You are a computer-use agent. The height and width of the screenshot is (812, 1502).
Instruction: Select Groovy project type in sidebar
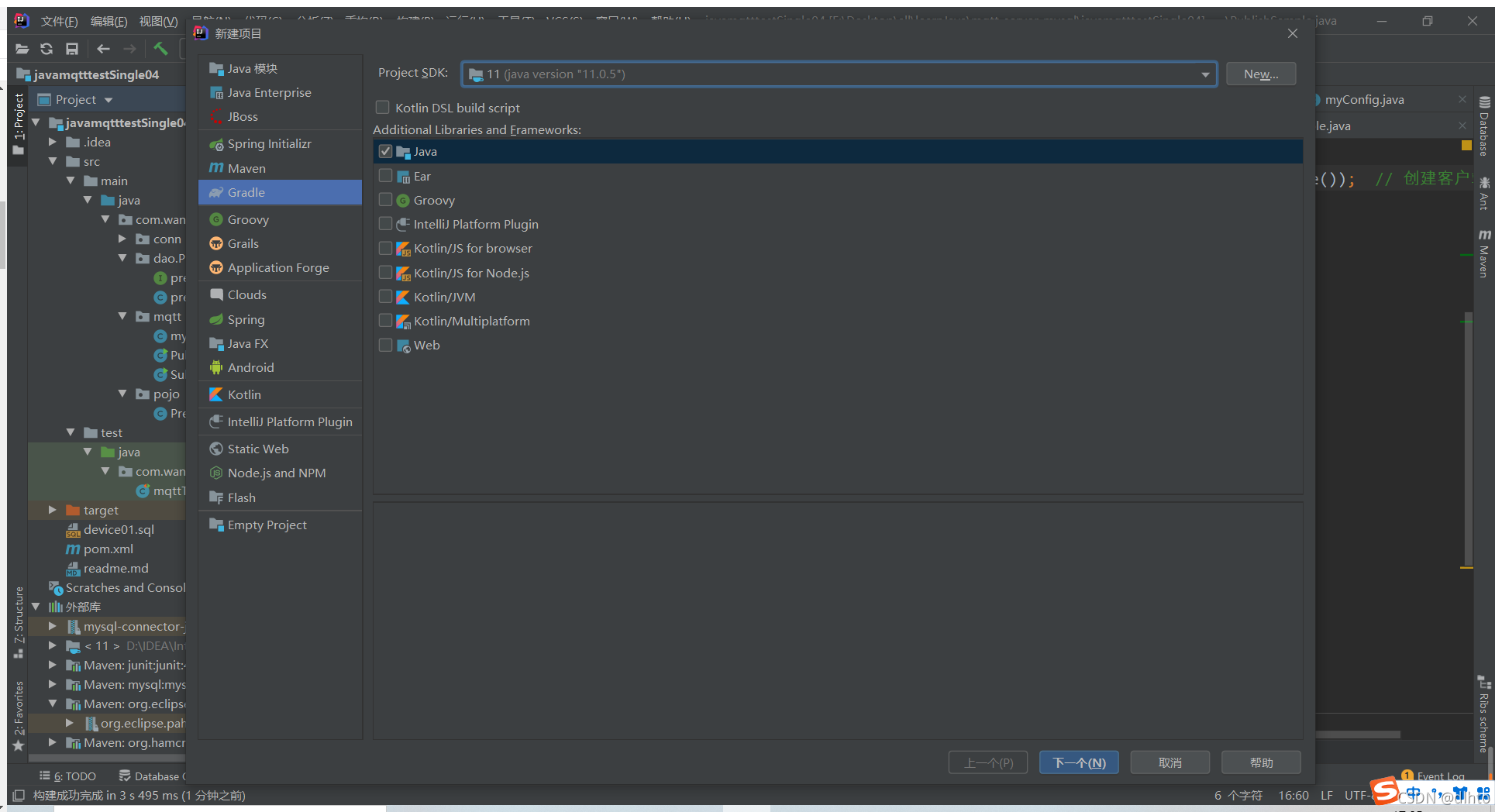pos(280,219)
